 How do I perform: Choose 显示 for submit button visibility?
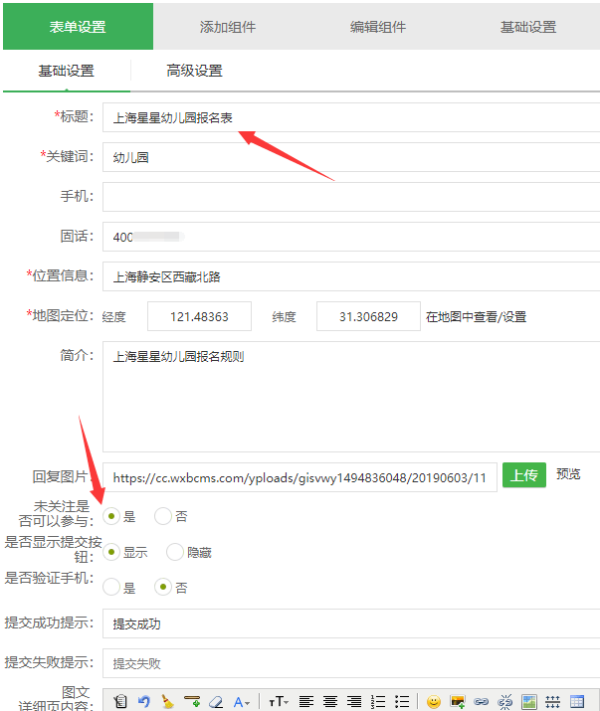click(x=111, y=552)
